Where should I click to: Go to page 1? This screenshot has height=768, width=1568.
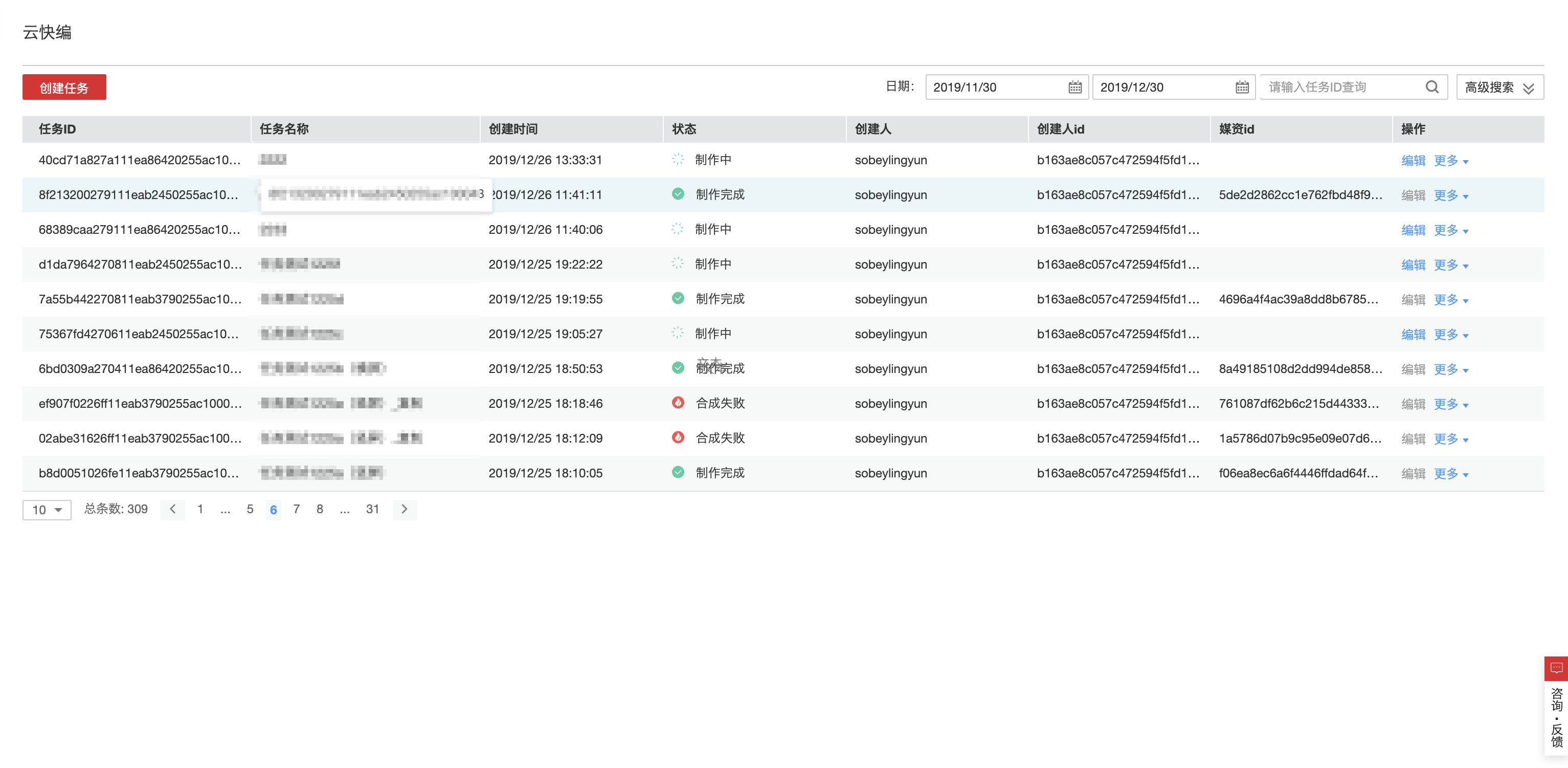coord(199,509)
